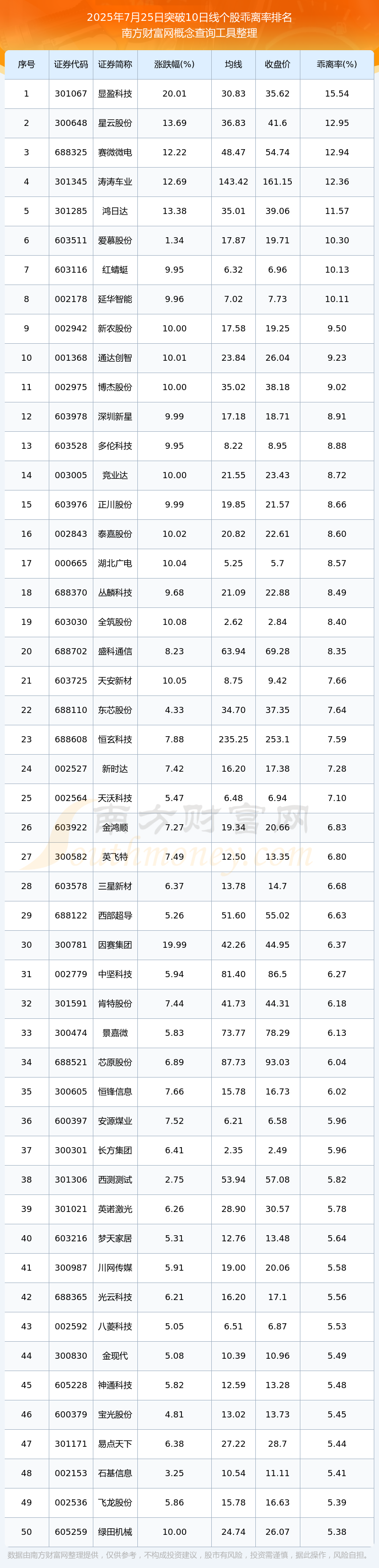Select stock name 景嘉微

click(115, 1033)
